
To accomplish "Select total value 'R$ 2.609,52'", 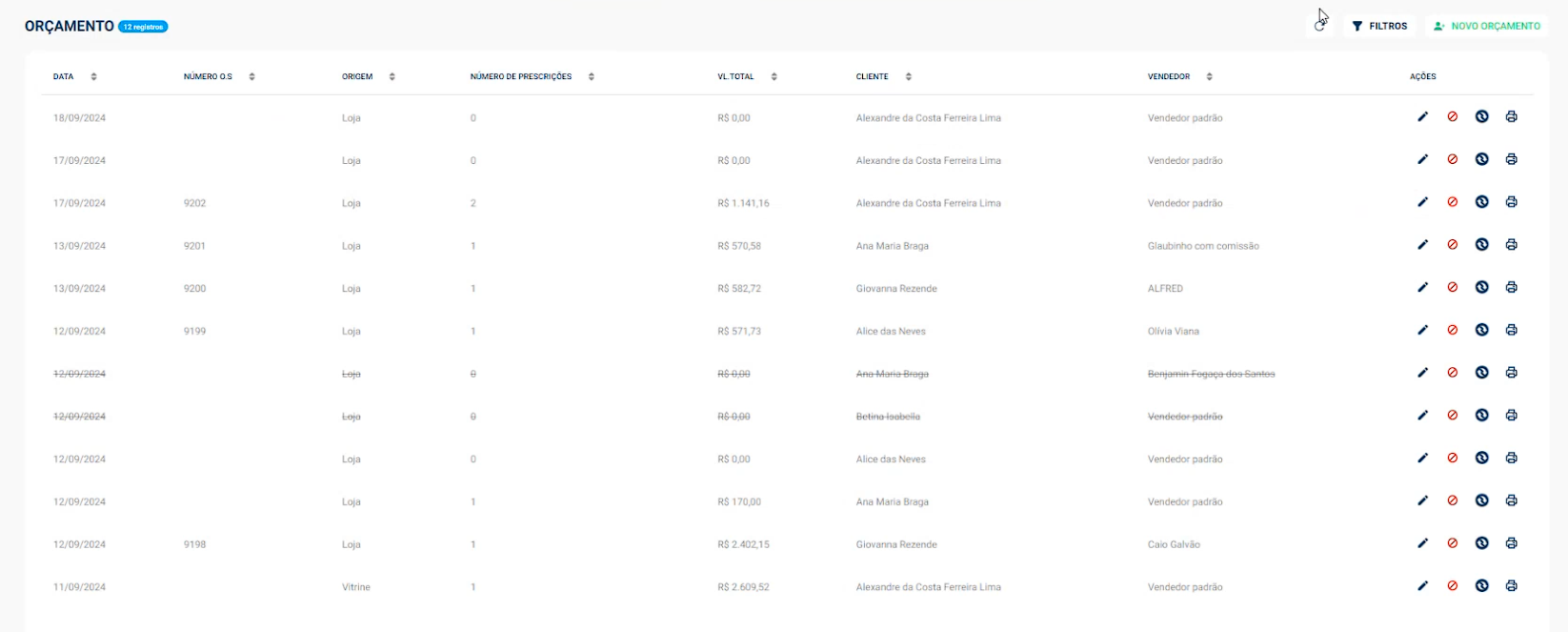I will 743,587.
